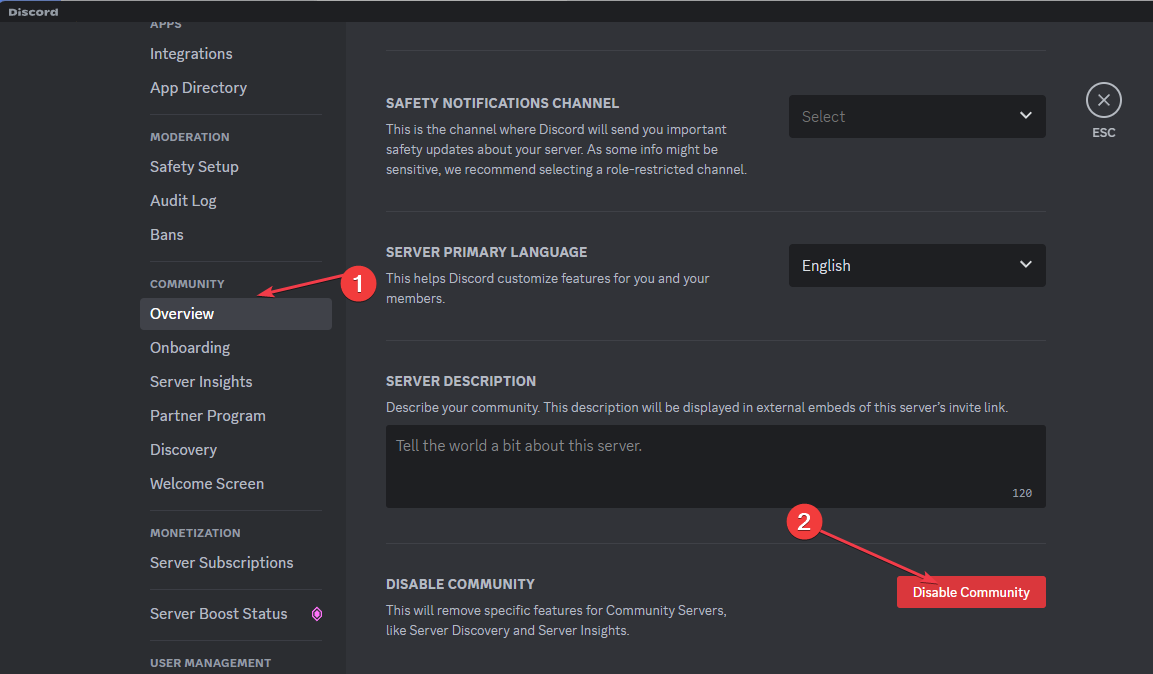
Task: Select Community Overview in sidebar
Action: [x=235, y=314]
